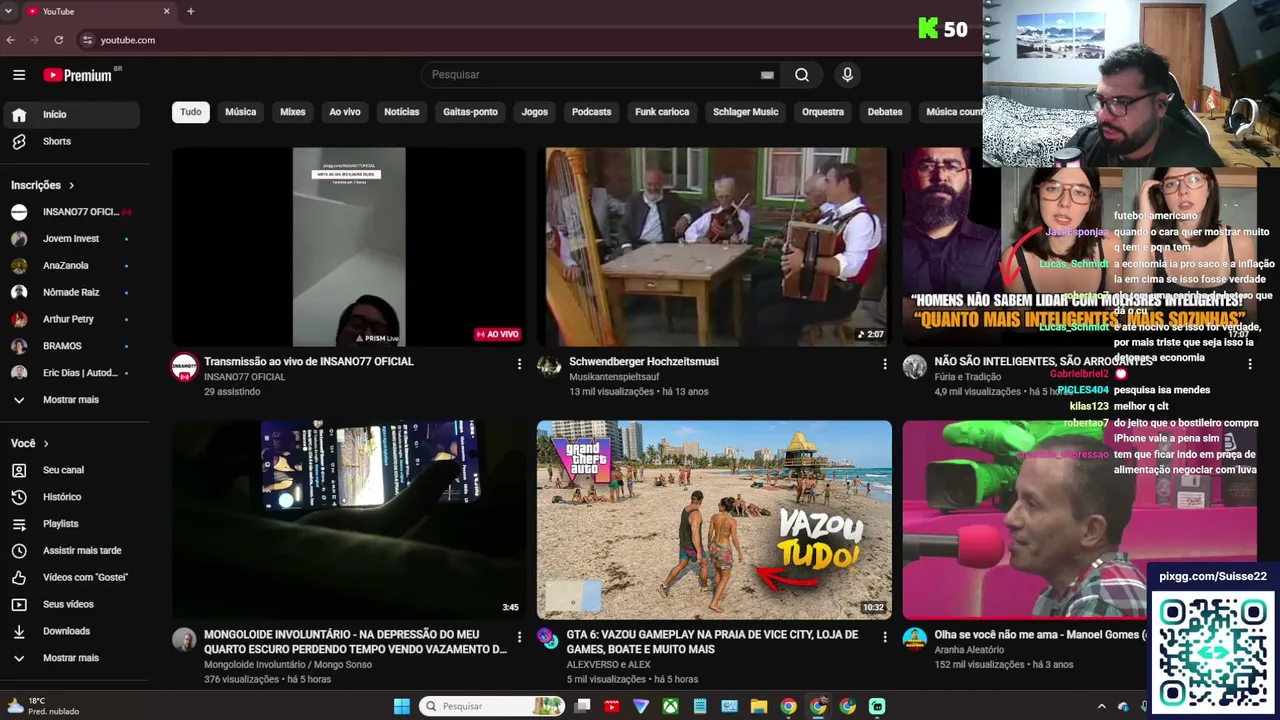Reload the page in the browser
Viewport: 1280px width, 720px height.
pyautogui.click(x=59, y=40)
